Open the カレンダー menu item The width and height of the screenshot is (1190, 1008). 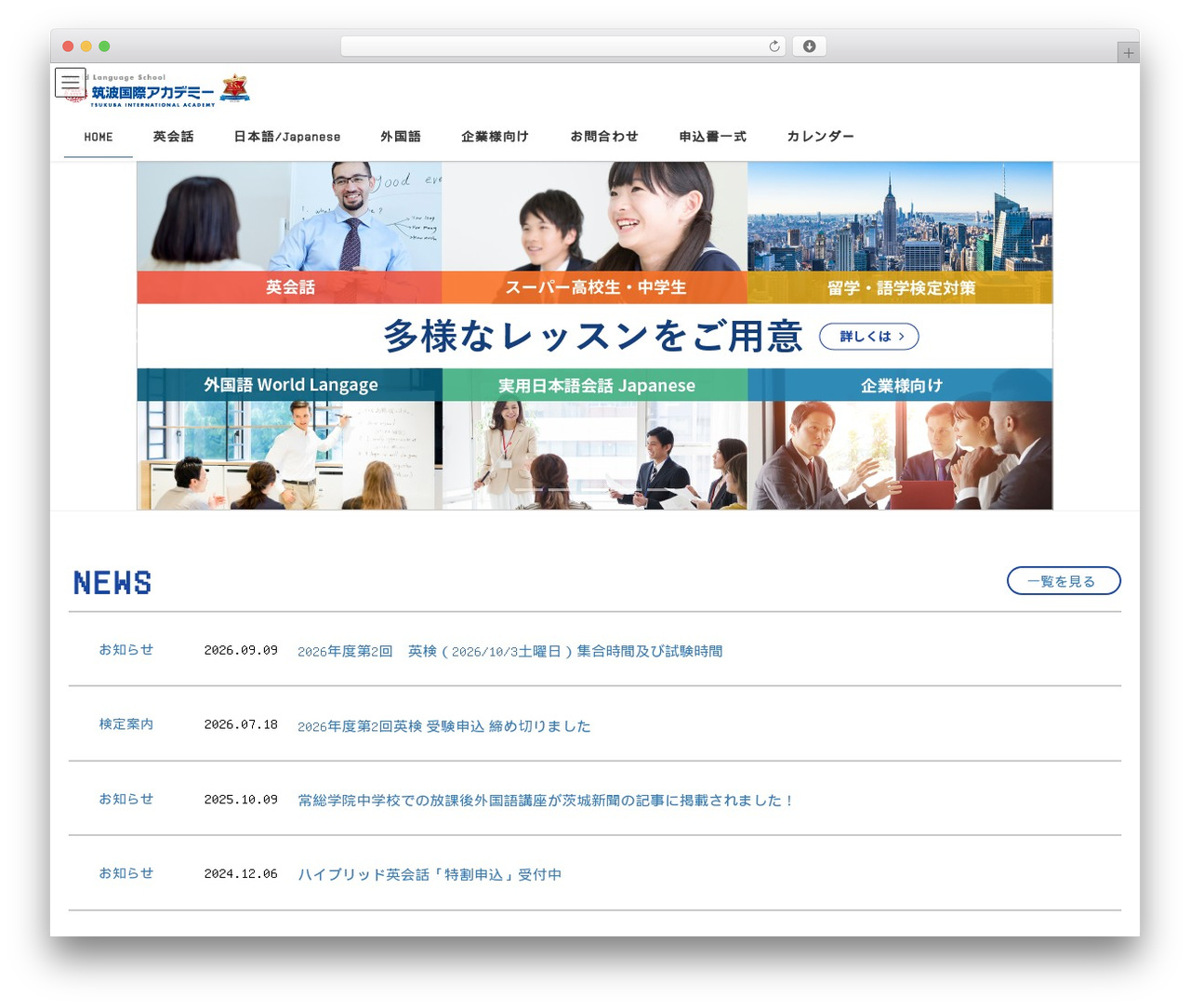pyautogui.click(x=820, y=137)
